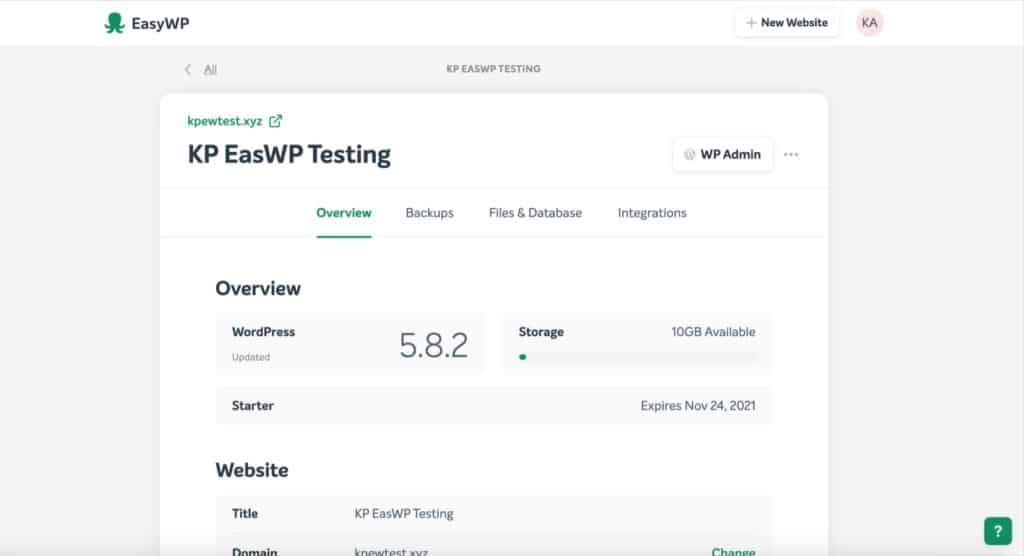Open the KA user avatar menu
1024x556 pixels.
[x=869, y=23]
